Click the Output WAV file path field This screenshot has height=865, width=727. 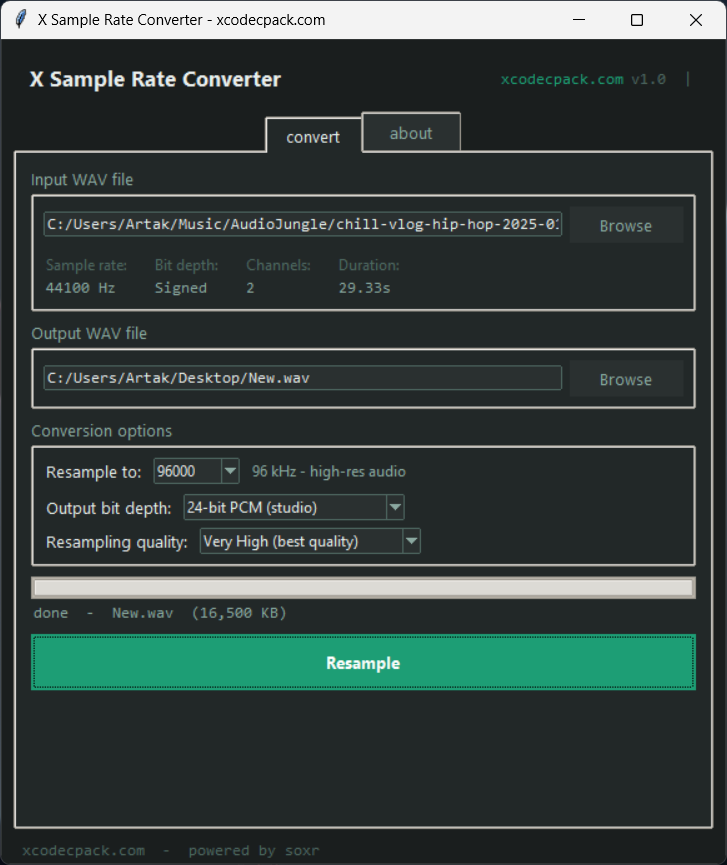click(x=302, y=378)
